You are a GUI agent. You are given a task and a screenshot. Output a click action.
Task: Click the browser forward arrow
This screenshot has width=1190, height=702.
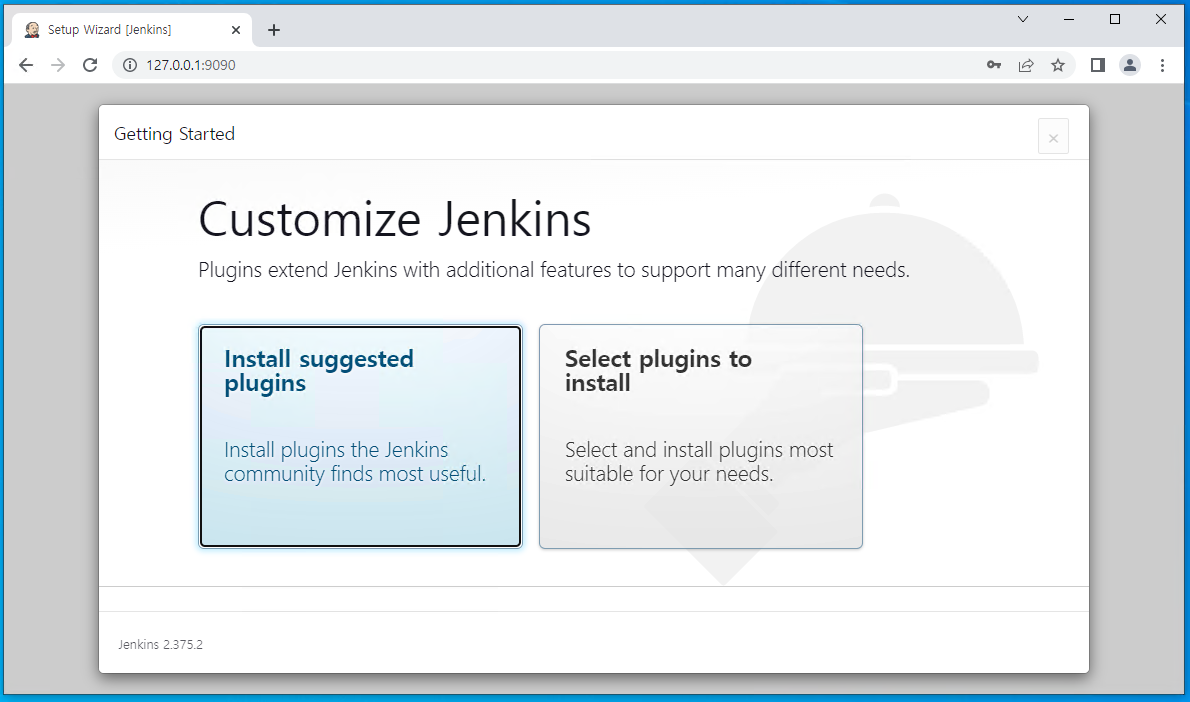click(58, 65)
